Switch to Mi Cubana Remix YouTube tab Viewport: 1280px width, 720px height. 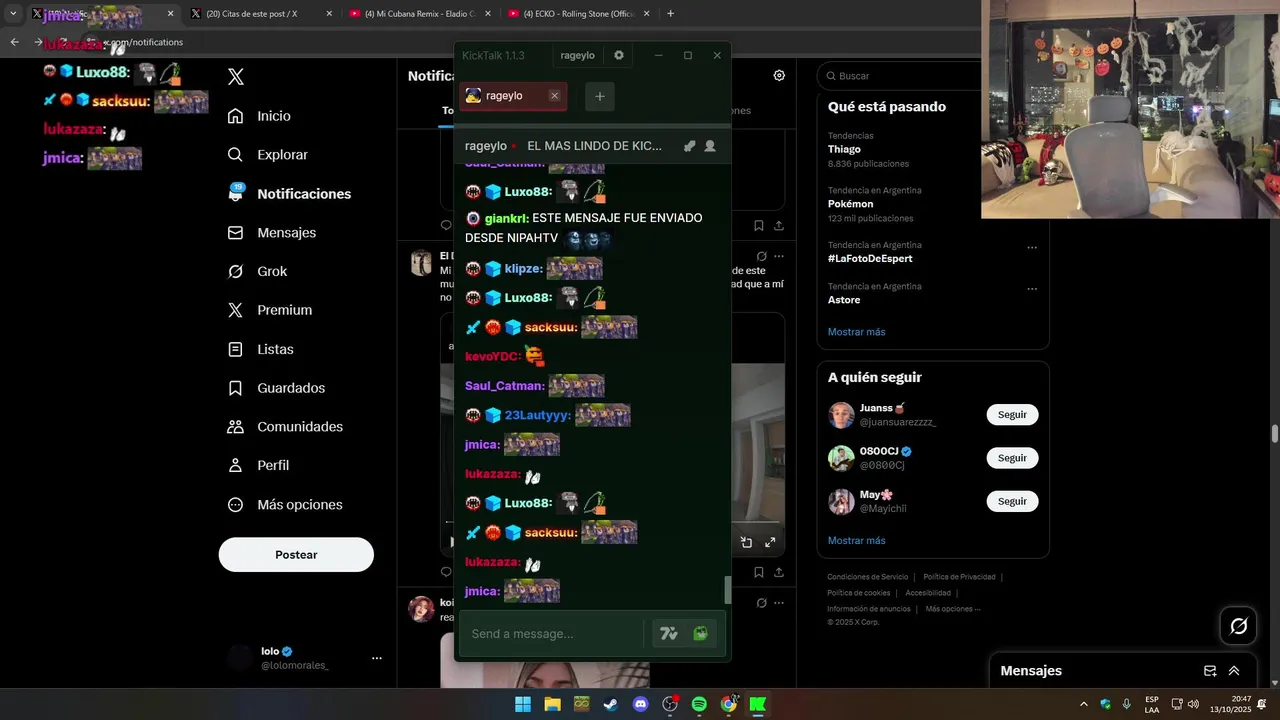418,14
